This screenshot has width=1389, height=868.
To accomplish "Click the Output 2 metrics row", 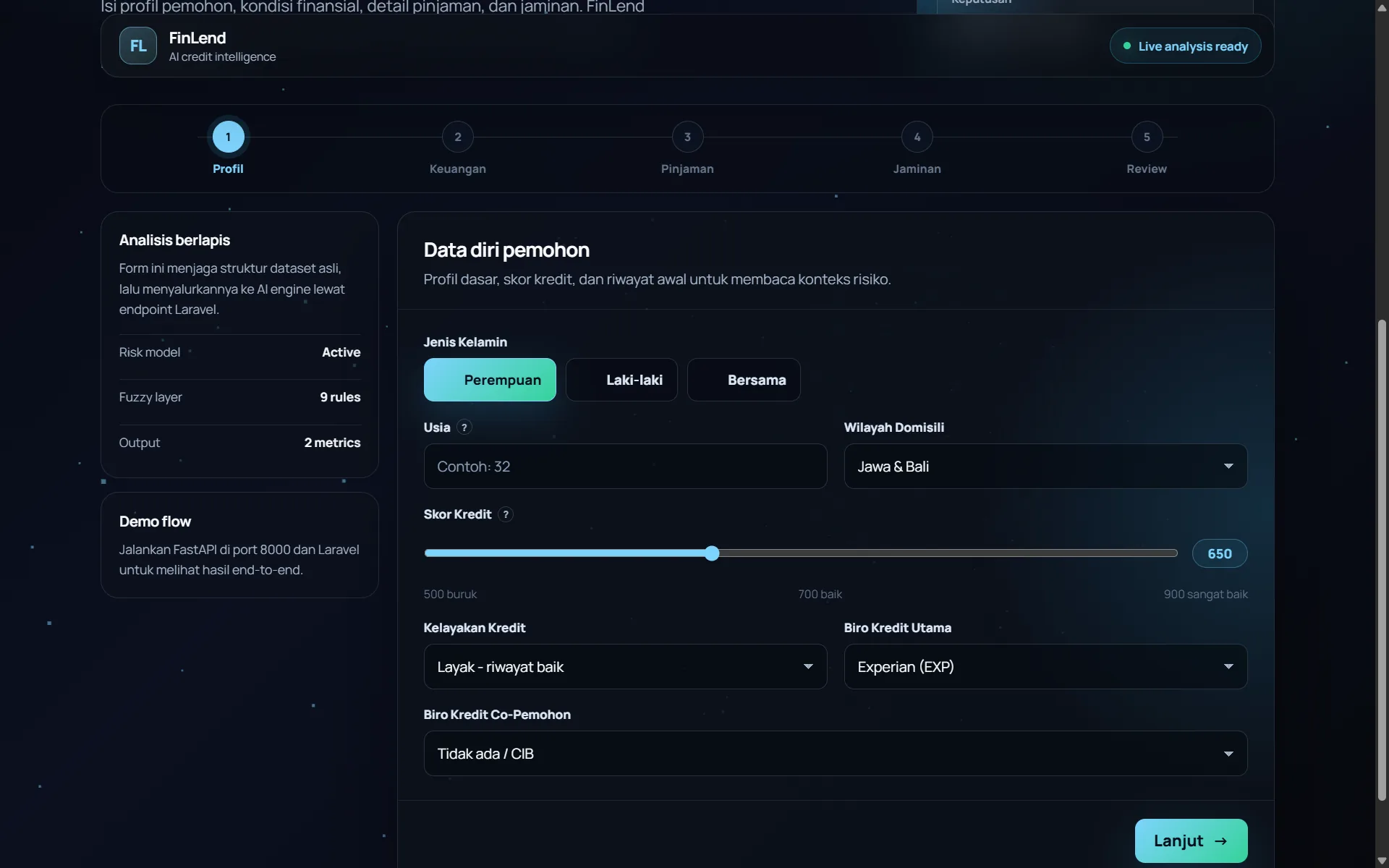I will 239,443.
